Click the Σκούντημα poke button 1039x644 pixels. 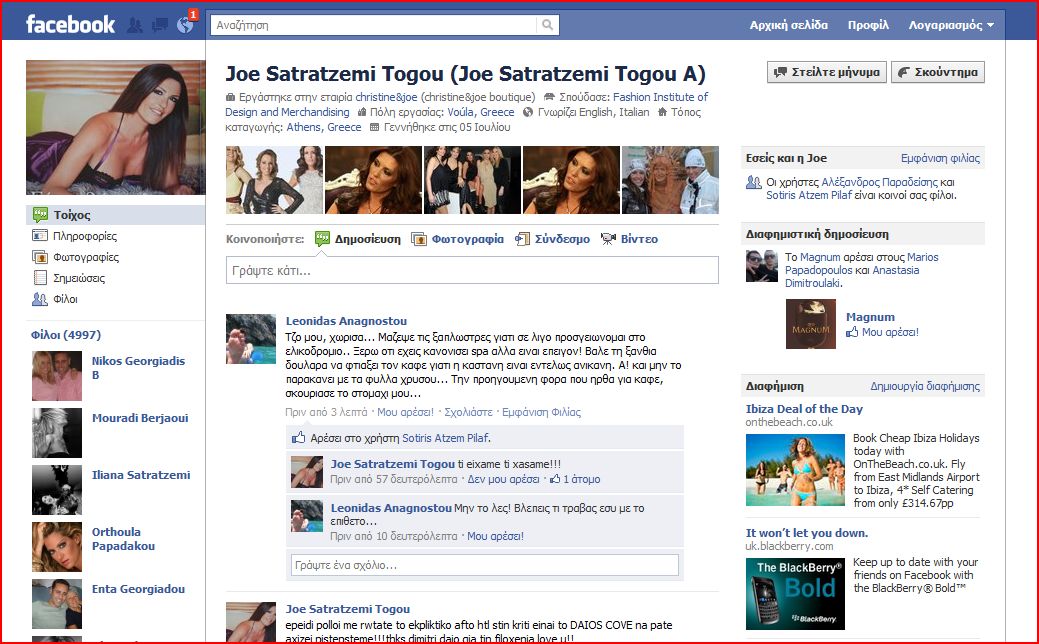click(938, 72)
